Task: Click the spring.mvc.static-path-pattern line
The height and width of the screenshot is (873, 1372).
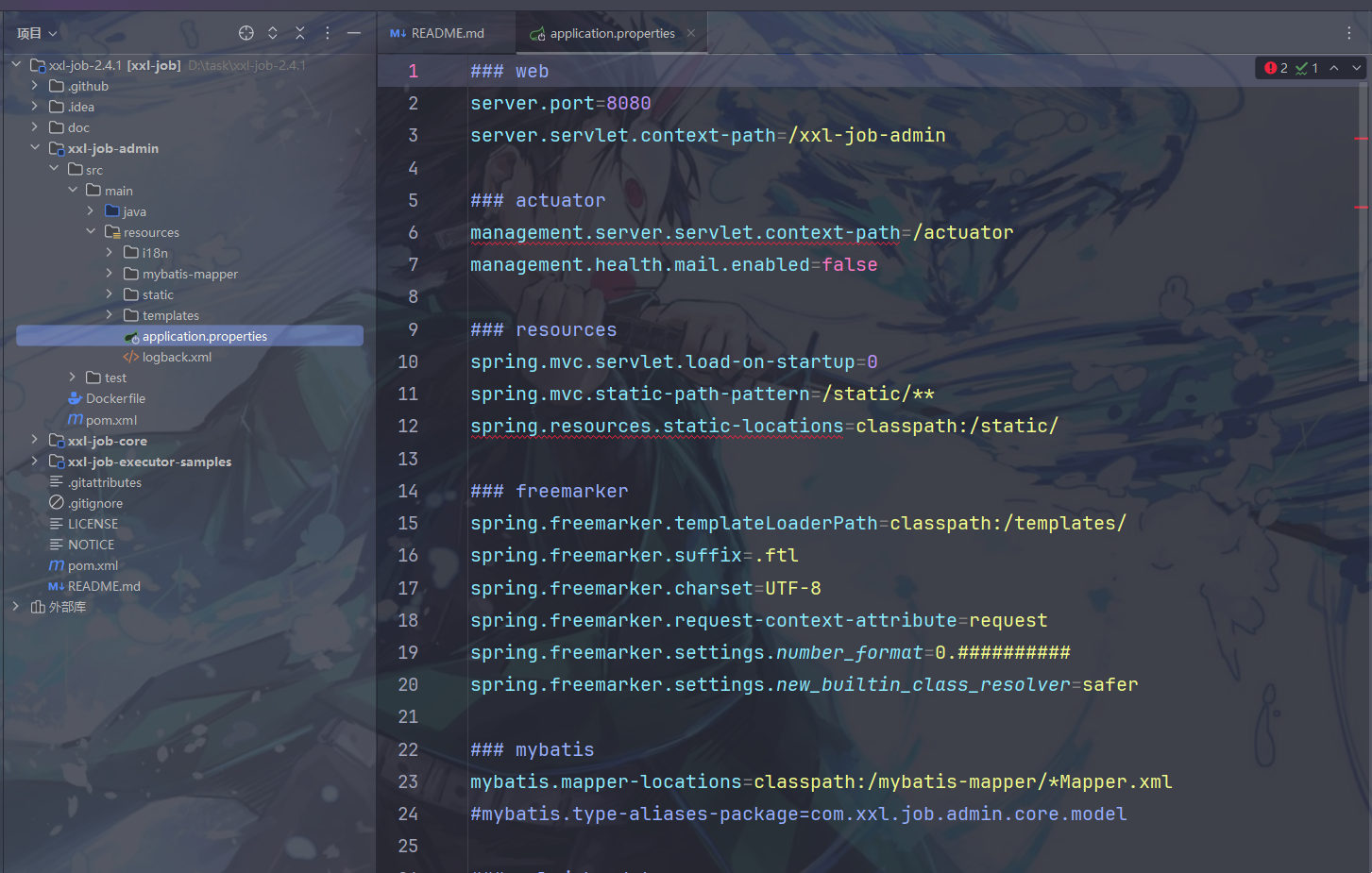Action: click(x=703, y=394)
